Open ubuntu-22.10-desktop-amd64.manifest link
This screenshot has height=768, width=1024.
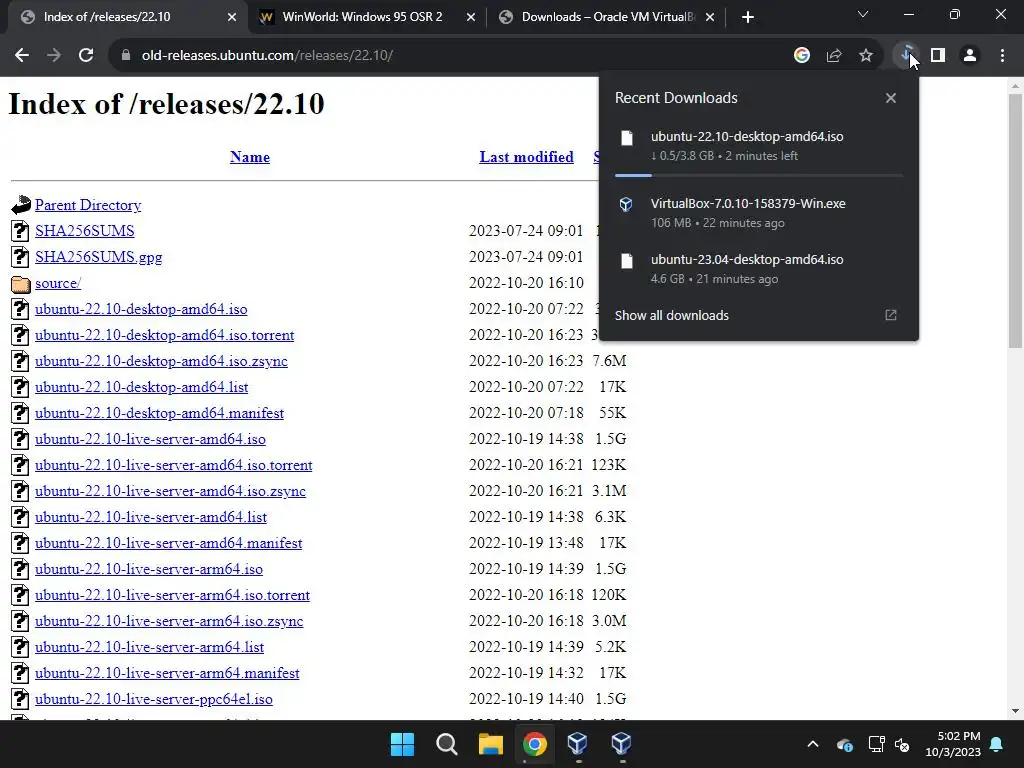click(159, 413)
